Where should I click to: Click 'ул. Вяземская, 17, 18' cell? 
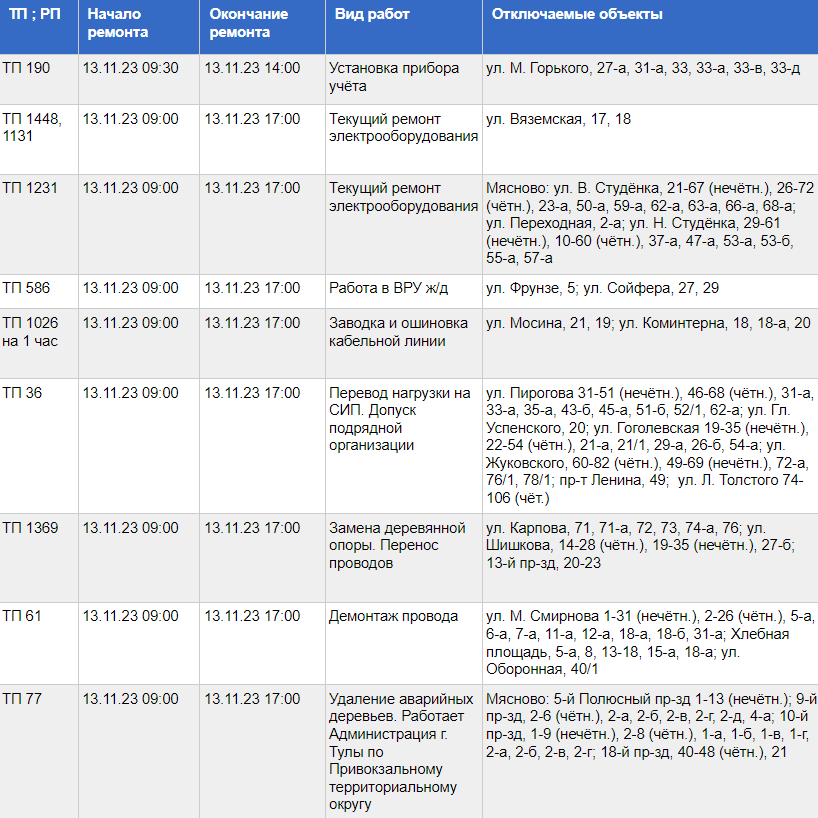click(x=651, y=139)
